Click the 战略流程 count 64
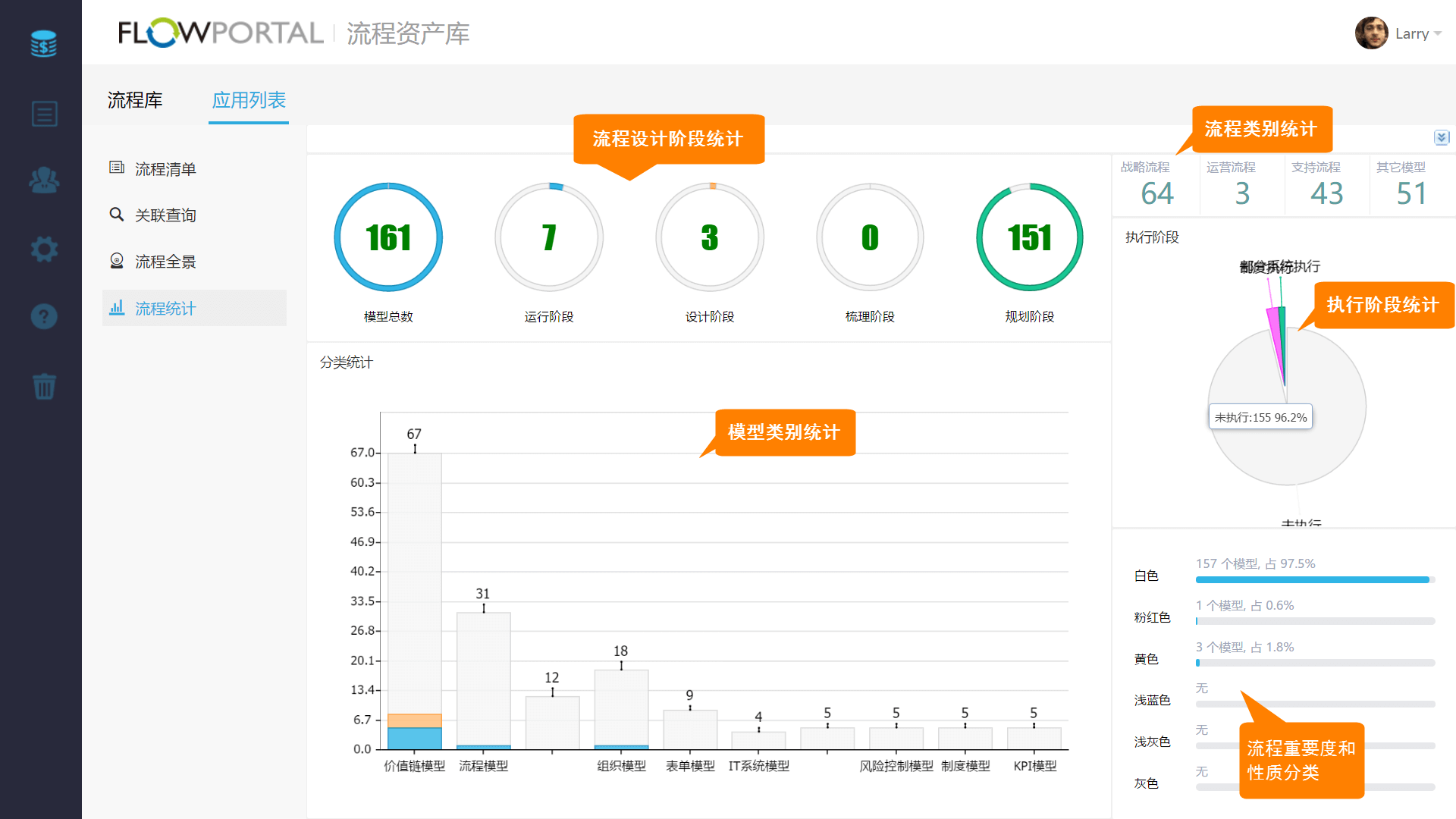The width and height of the screenshot is (1456, 819). 1157,193
